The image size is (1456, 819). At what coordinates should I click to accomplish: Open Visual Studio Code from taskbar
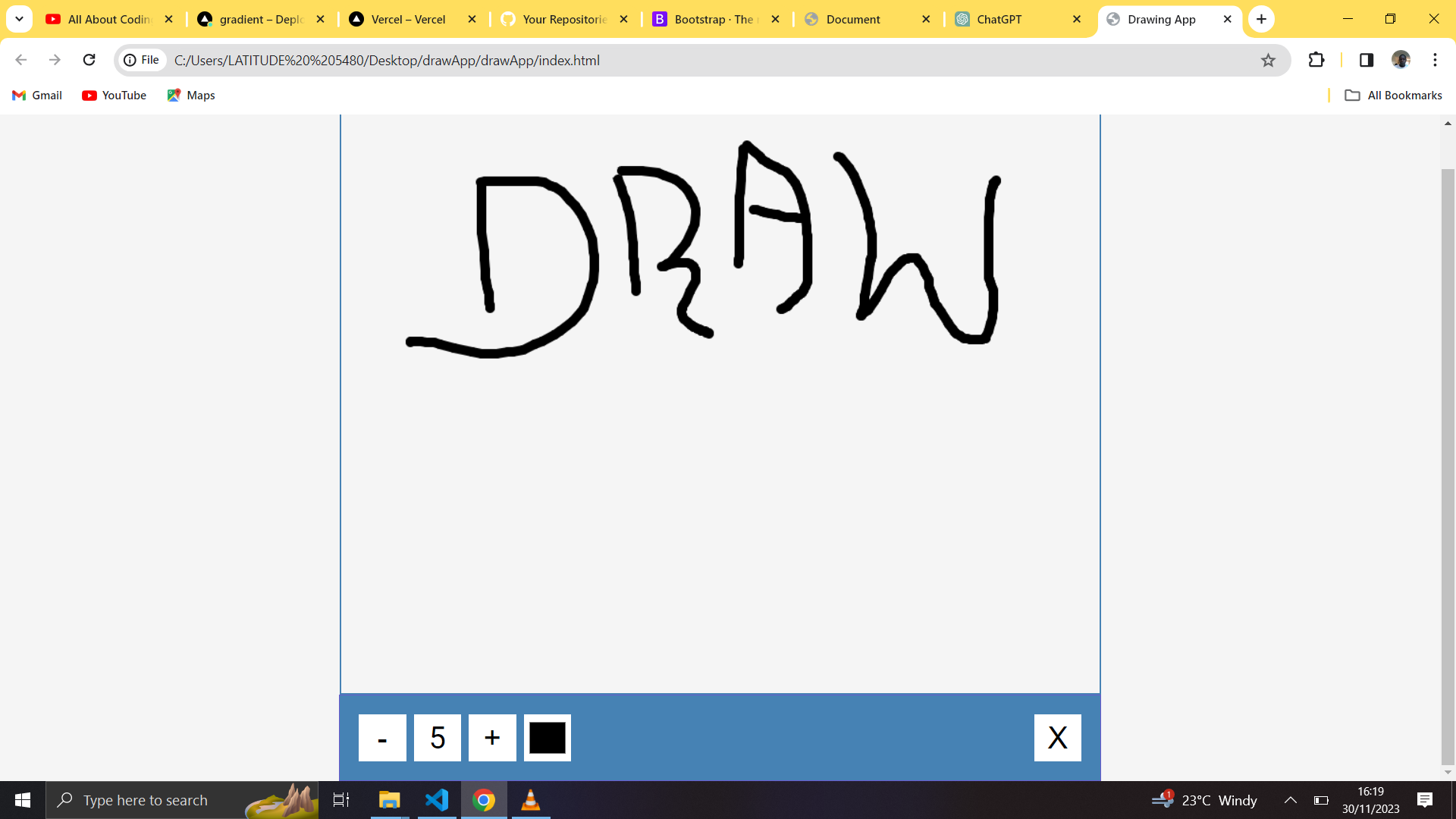pyautogui.click(x=437, y=800)
